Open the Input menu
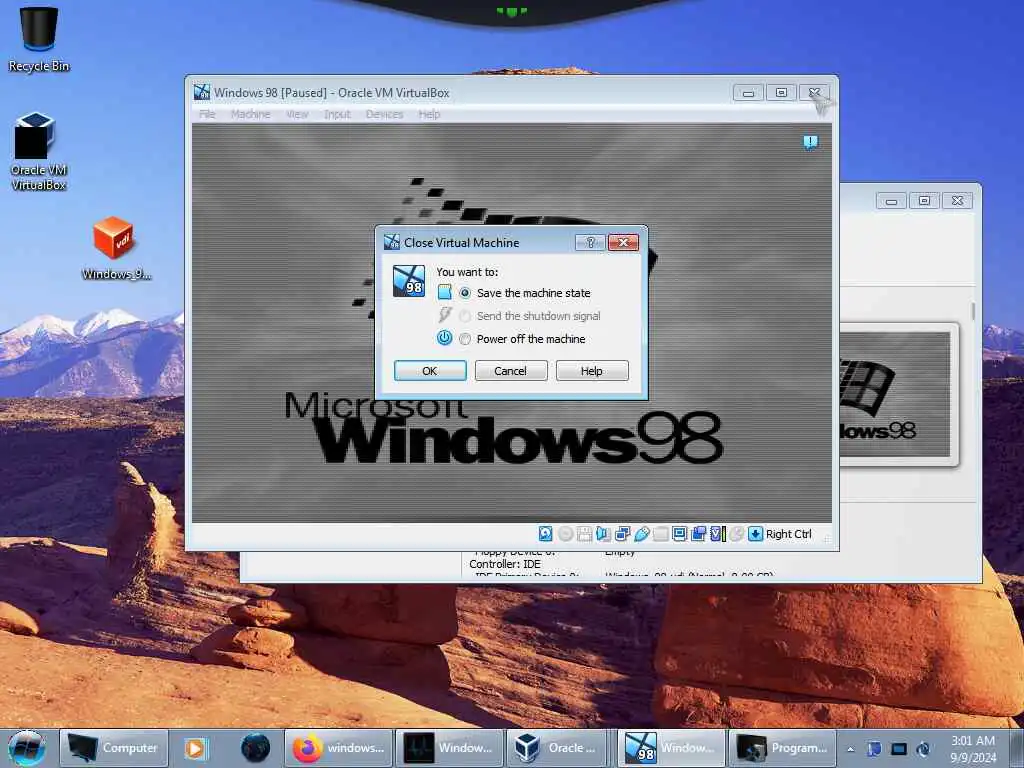Image resolution: width=1024 pixels, height=768 pixels. pos(337,114)
